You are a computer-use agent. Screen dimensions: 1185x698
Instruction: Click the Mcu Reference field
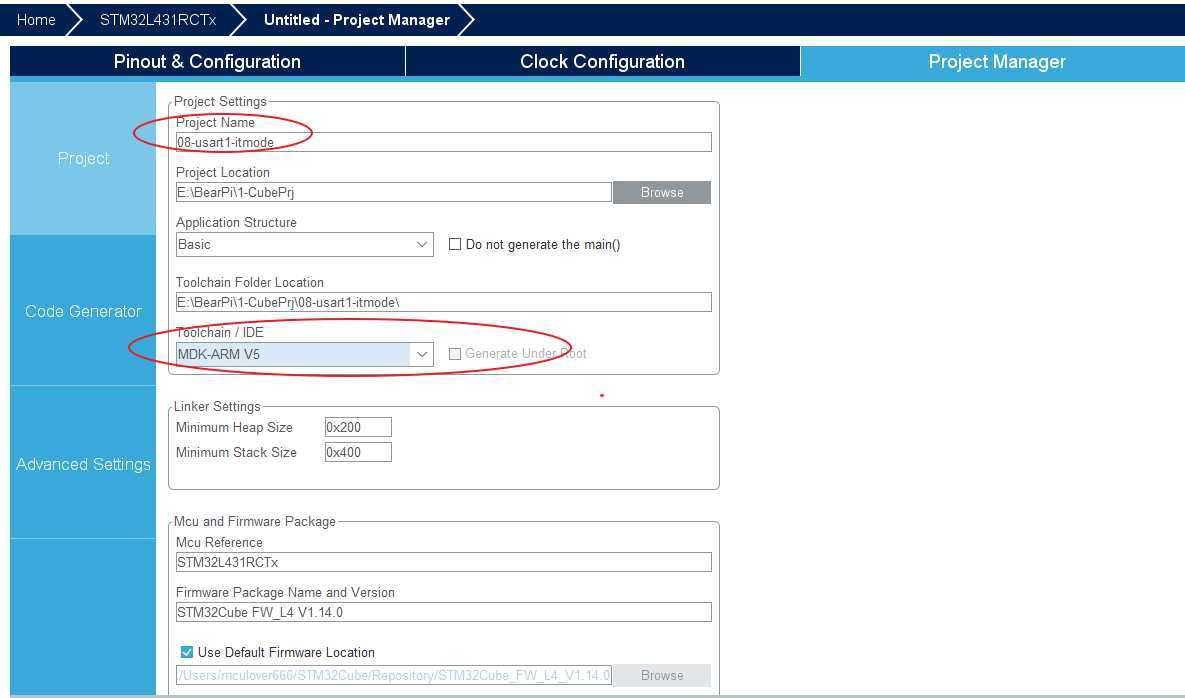tap(444, 562)
